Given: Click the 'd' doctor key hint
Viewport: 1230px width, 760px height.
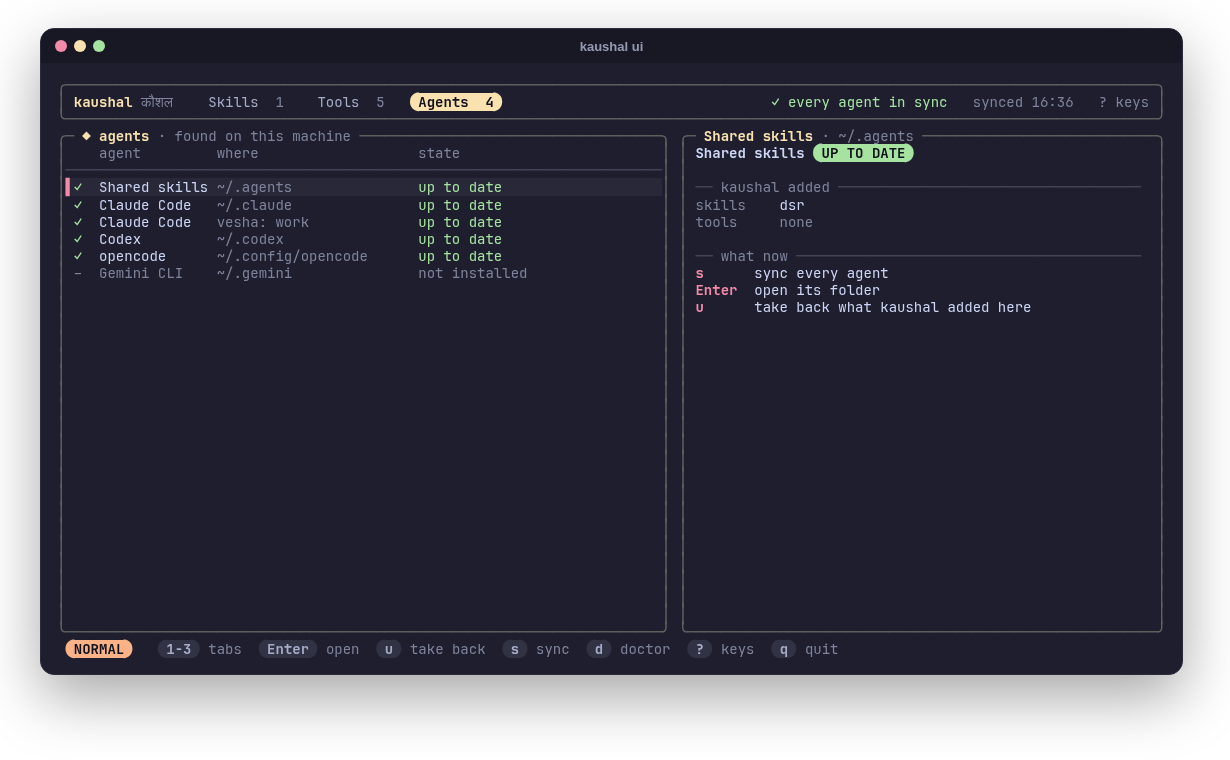Looking at the screenshot, I should point(629,649).
